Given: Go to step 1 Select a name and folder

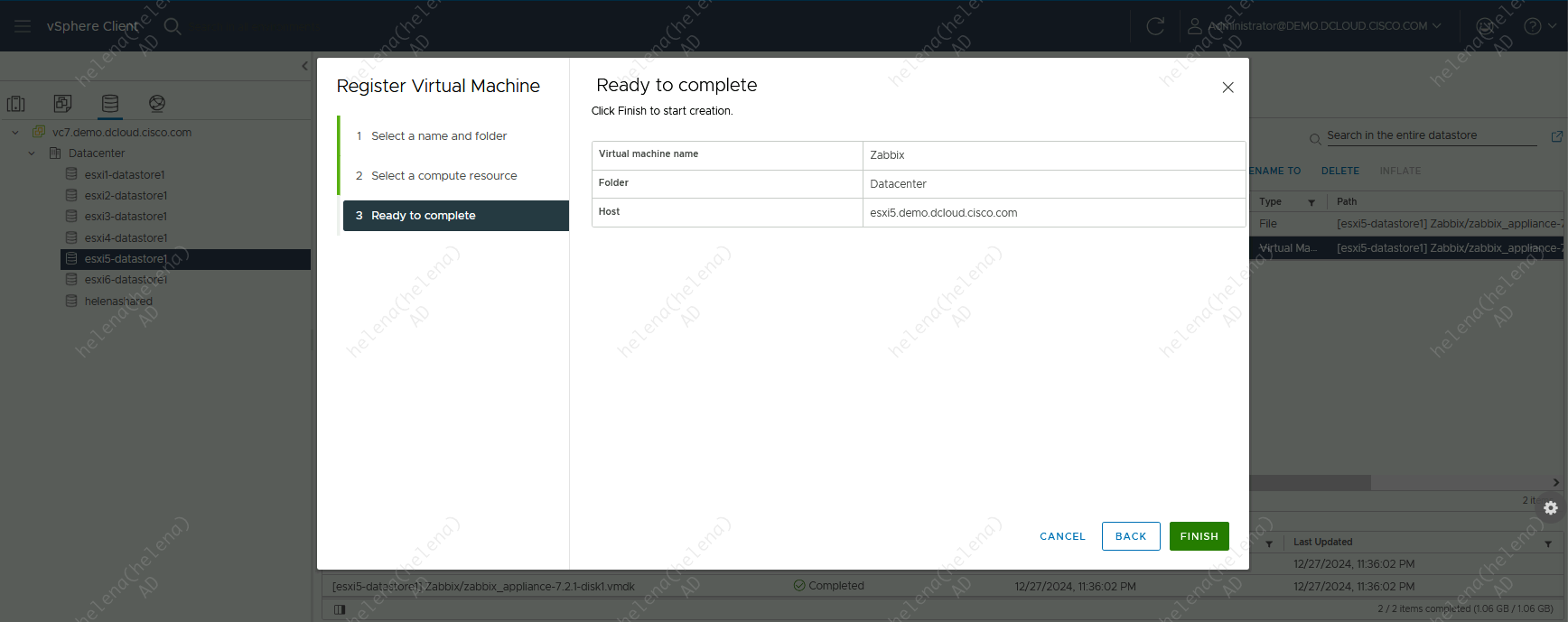Looking at the screenshot, I should [439, 136].
